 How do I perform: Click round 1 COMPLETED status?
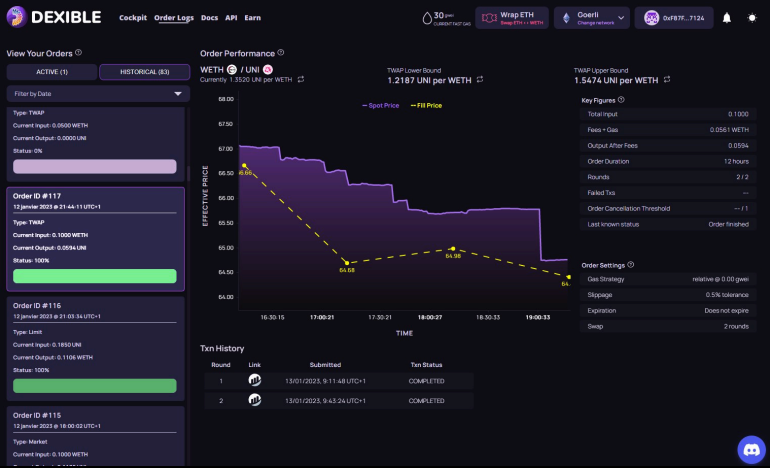point(426,381)
